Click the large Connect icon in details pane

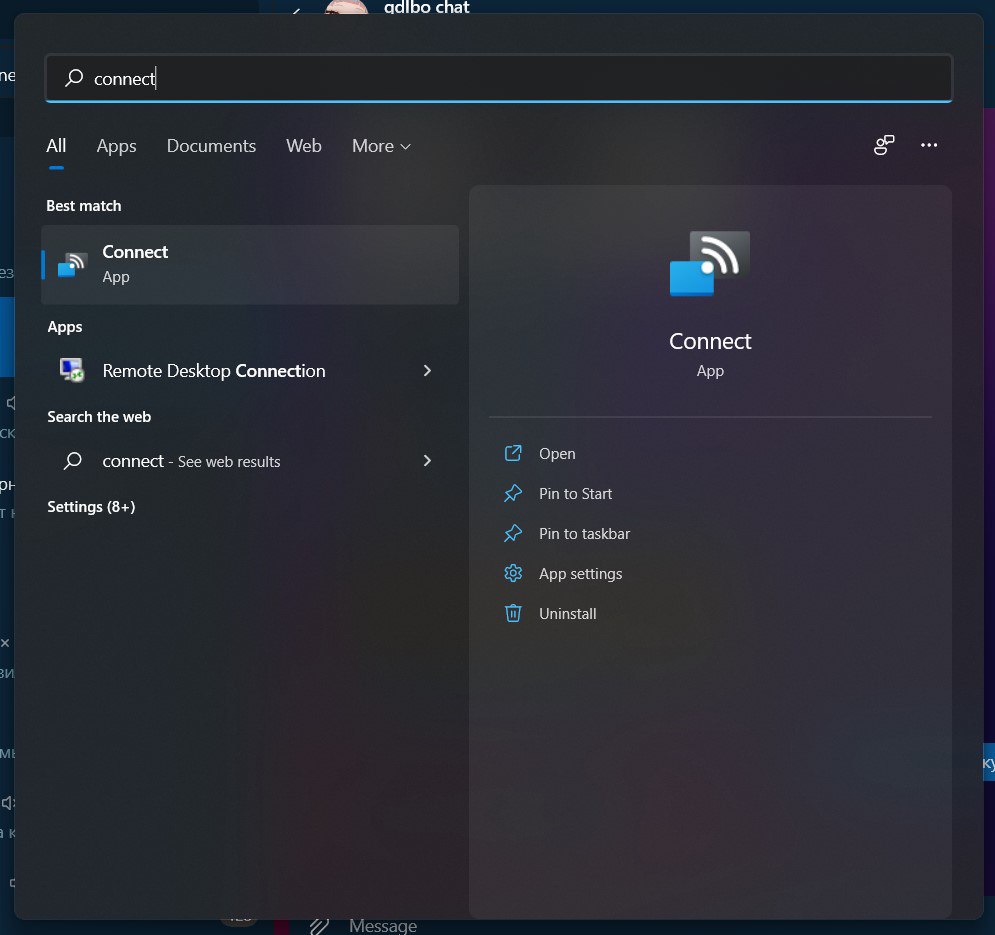[709, 263]
